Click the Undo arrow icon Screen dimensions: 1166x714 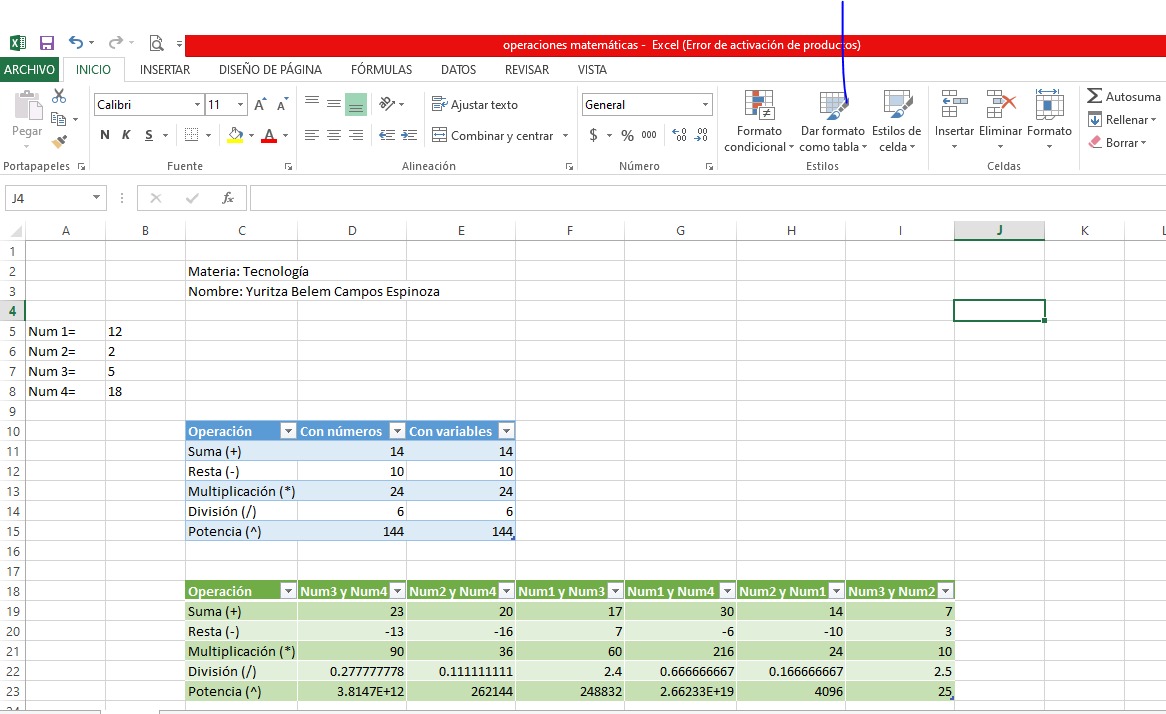[x=76, y=43]
